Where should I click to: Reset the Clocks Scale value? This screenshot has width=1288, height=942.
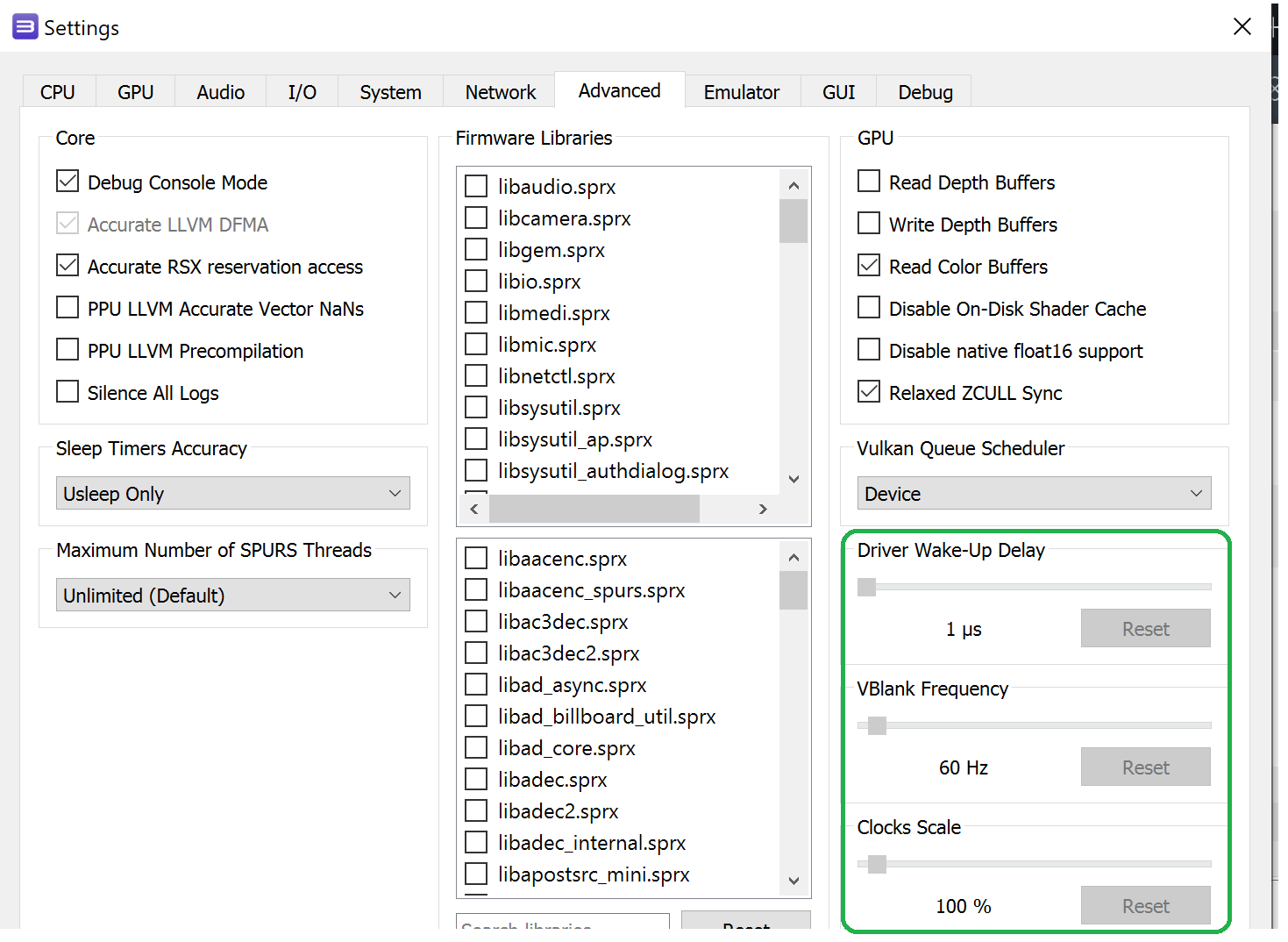point(1144,906)
